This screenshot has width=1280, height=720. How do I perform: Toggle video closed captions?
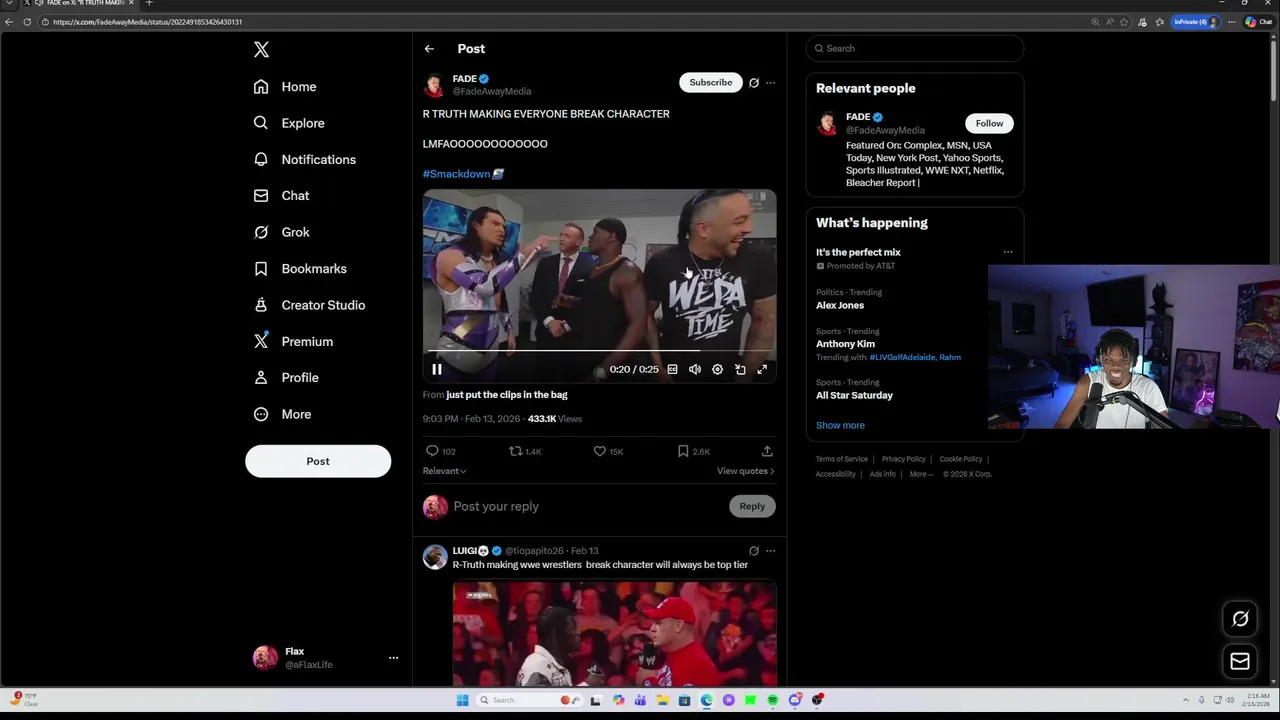[x=672, y=370]
